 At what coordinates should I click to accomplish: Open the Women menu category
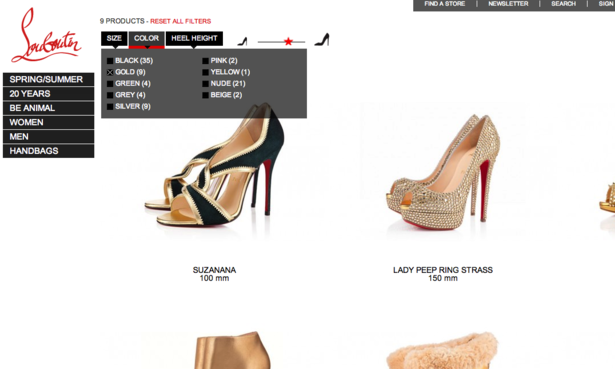[49, 122]
